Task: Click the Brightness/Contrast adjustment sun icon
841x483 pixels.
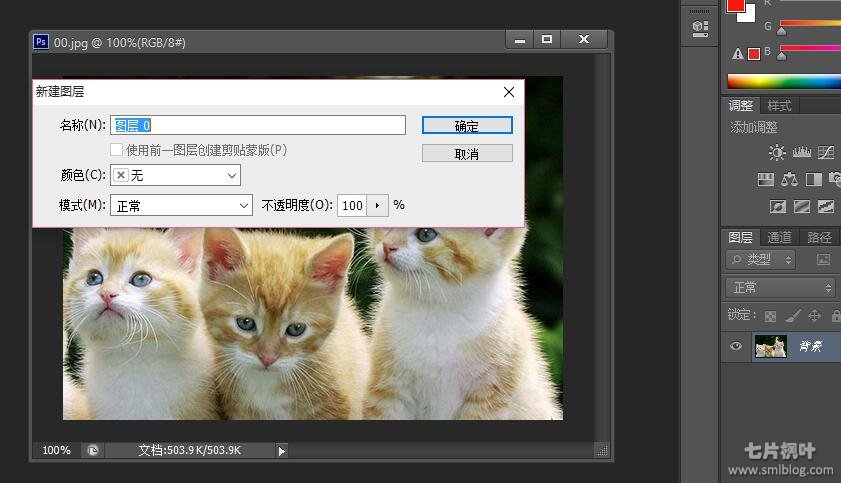Action: (x=777, y=153)
